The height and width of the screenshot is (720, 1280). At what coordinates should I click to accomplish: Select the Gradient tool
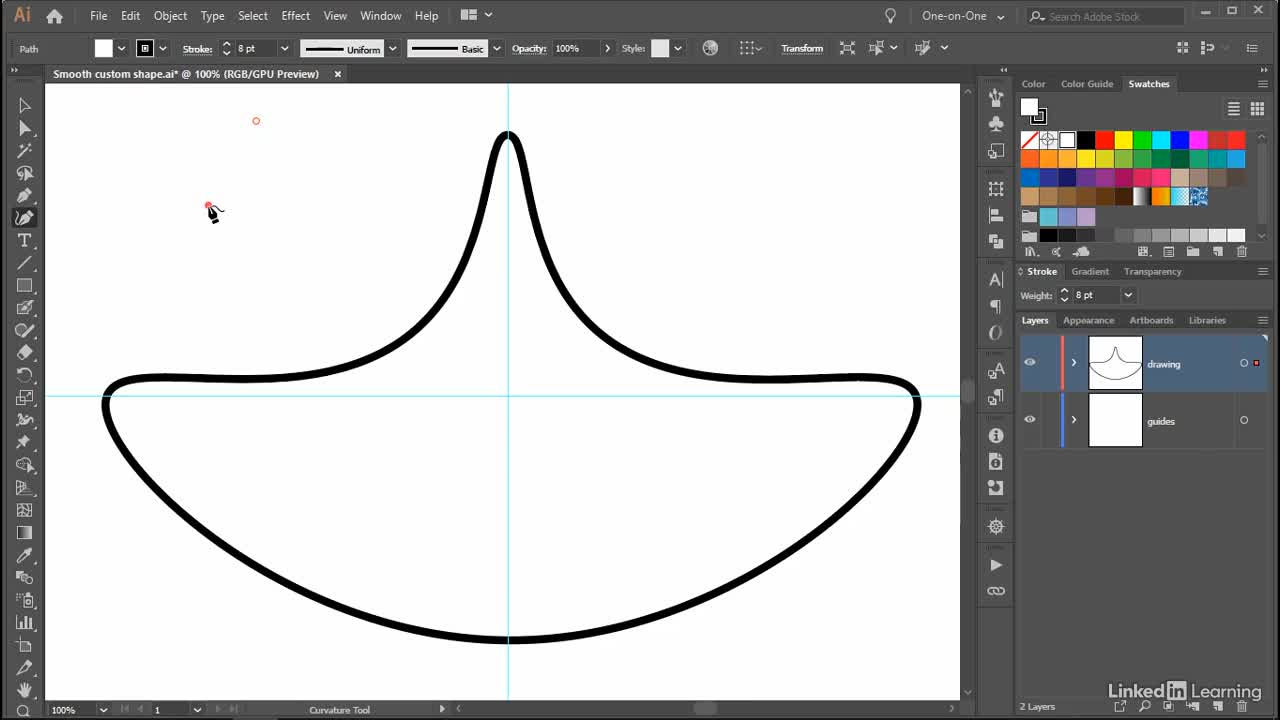[24, 533]
